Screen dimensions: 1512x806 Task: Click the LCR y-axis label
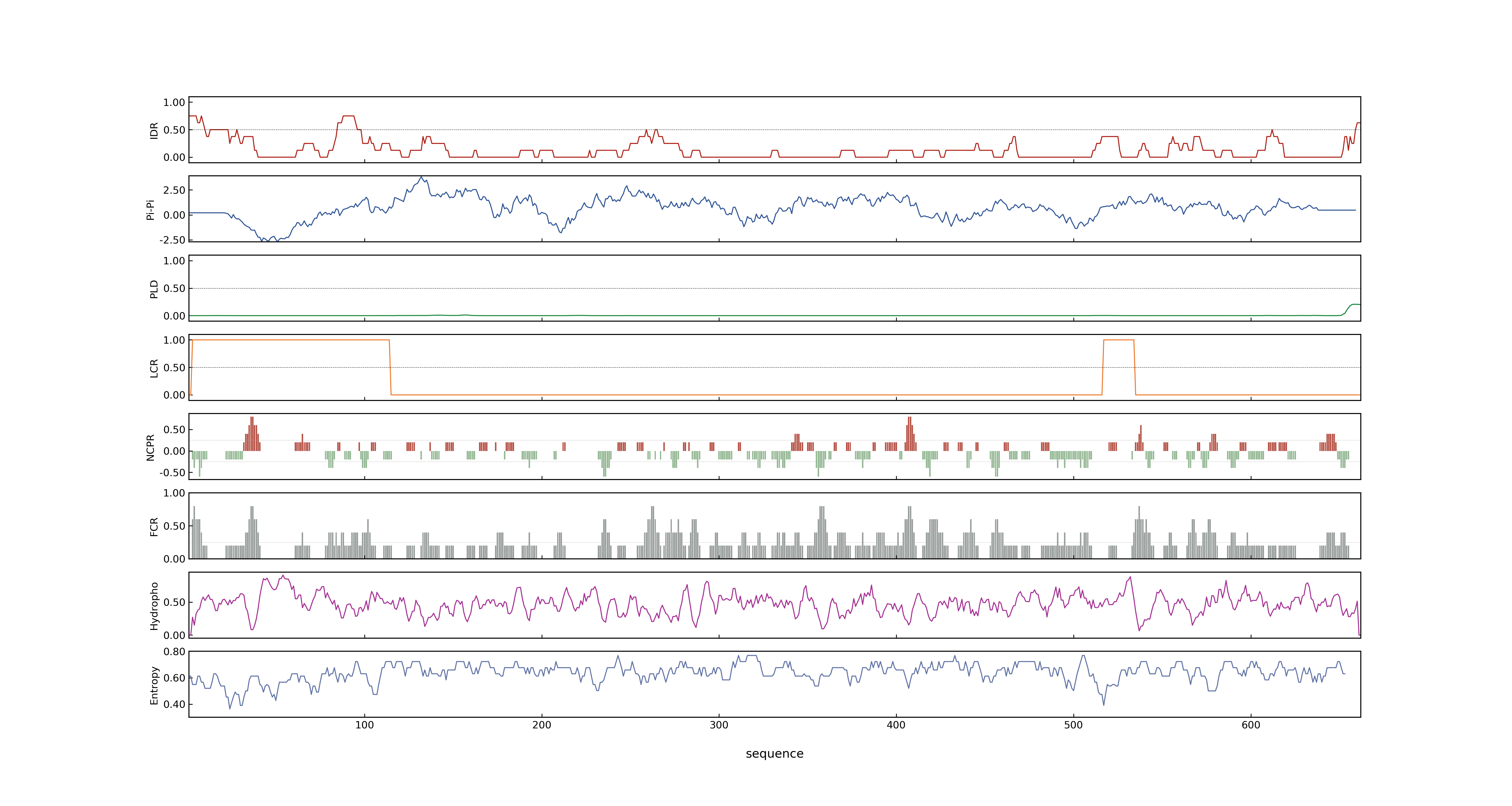click(x=154, y=368)
